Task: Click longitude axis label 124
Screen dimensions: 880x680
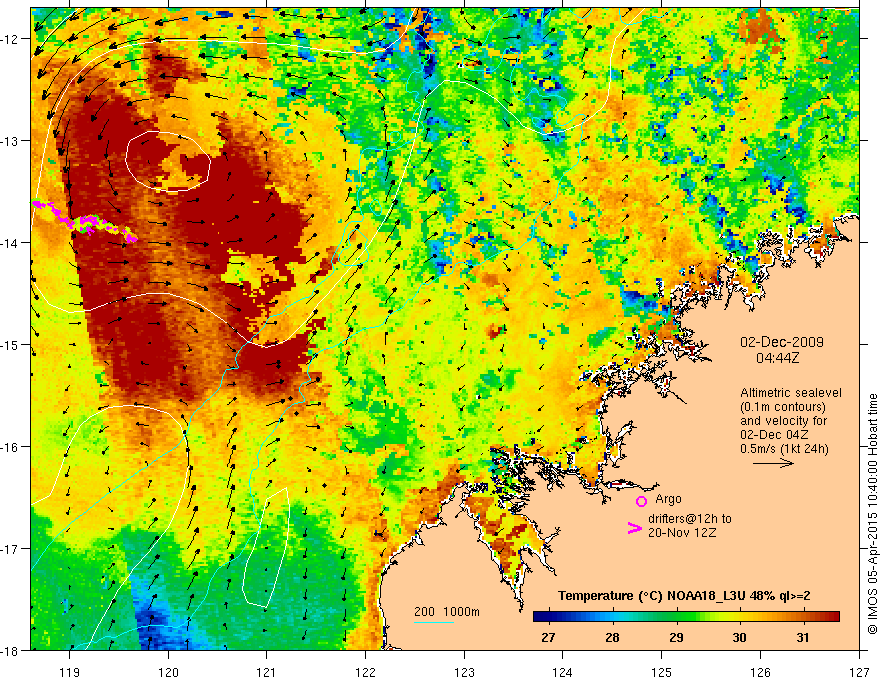Action: pos(563,672)
